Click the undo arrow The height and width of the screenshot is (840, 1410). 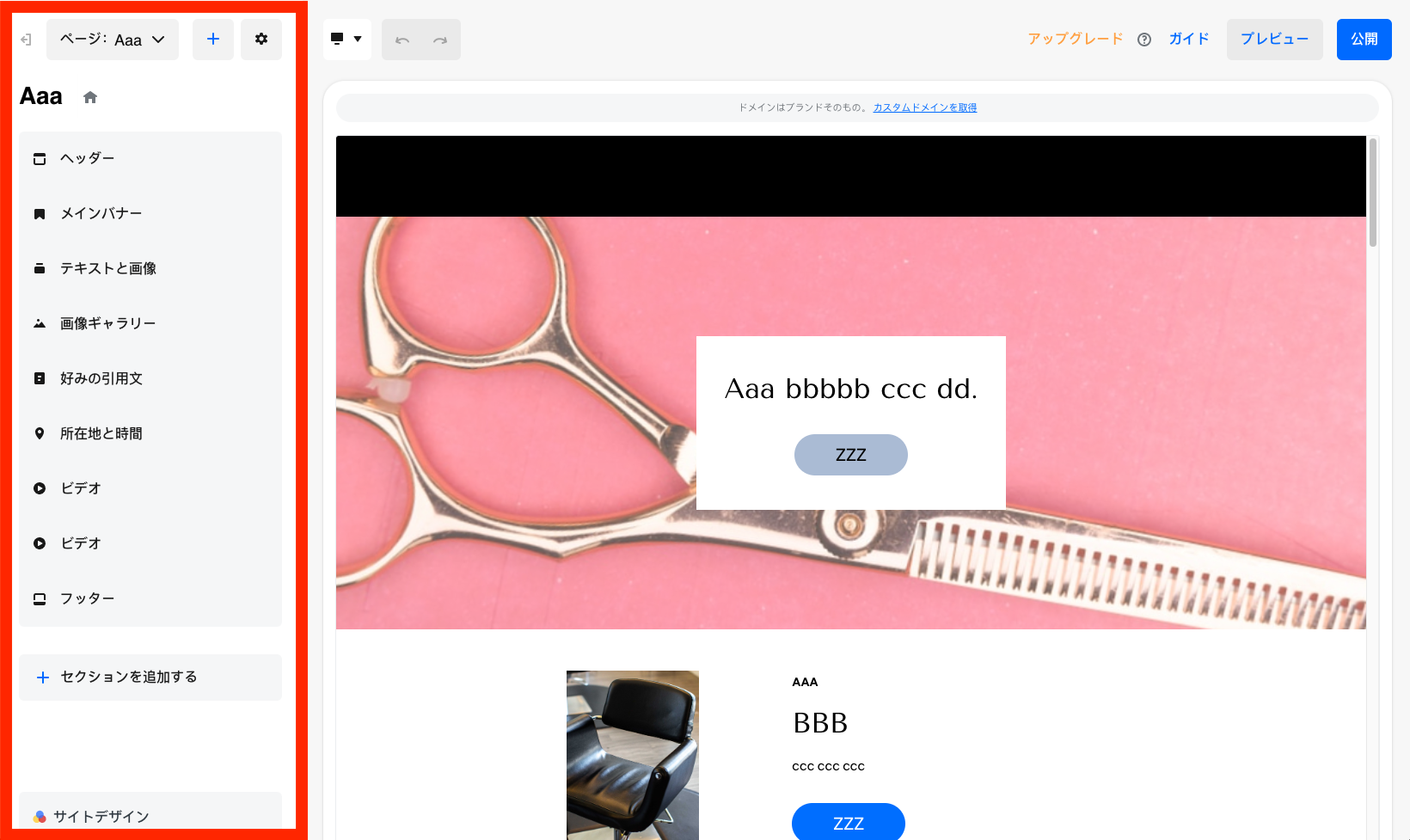(x=402, y=40)
